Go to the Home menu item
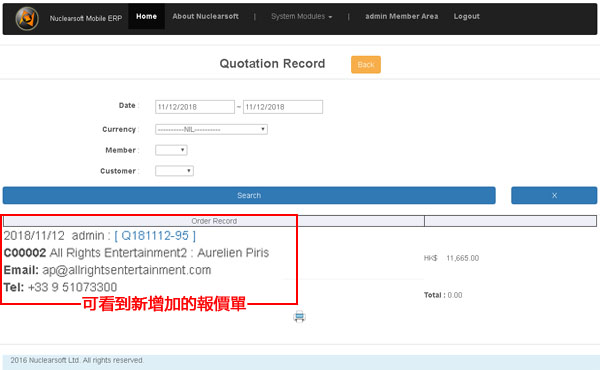The image size is (600, 370). click(x=146, y=16)
